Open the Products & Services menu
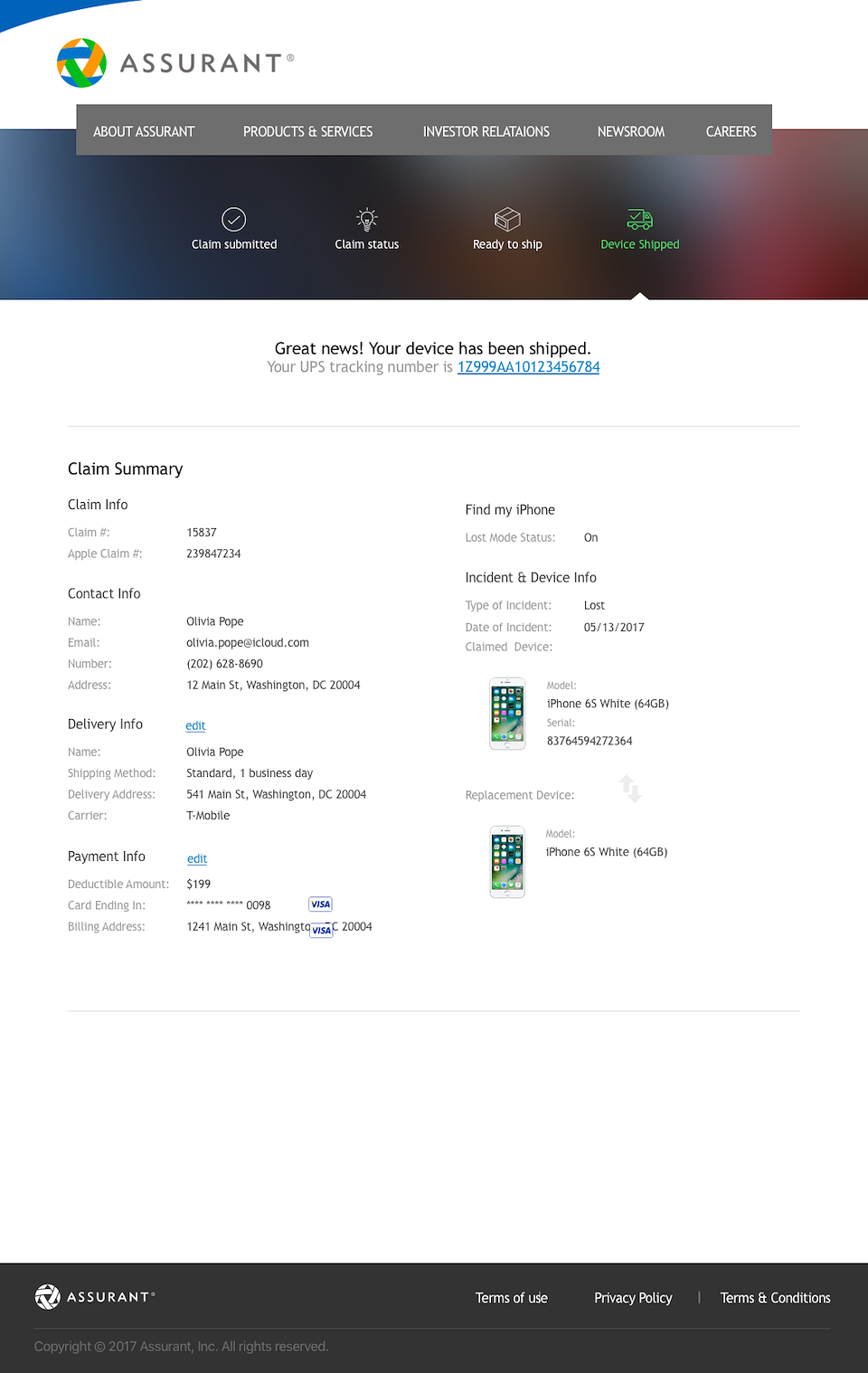 click(x=307, y=131)
